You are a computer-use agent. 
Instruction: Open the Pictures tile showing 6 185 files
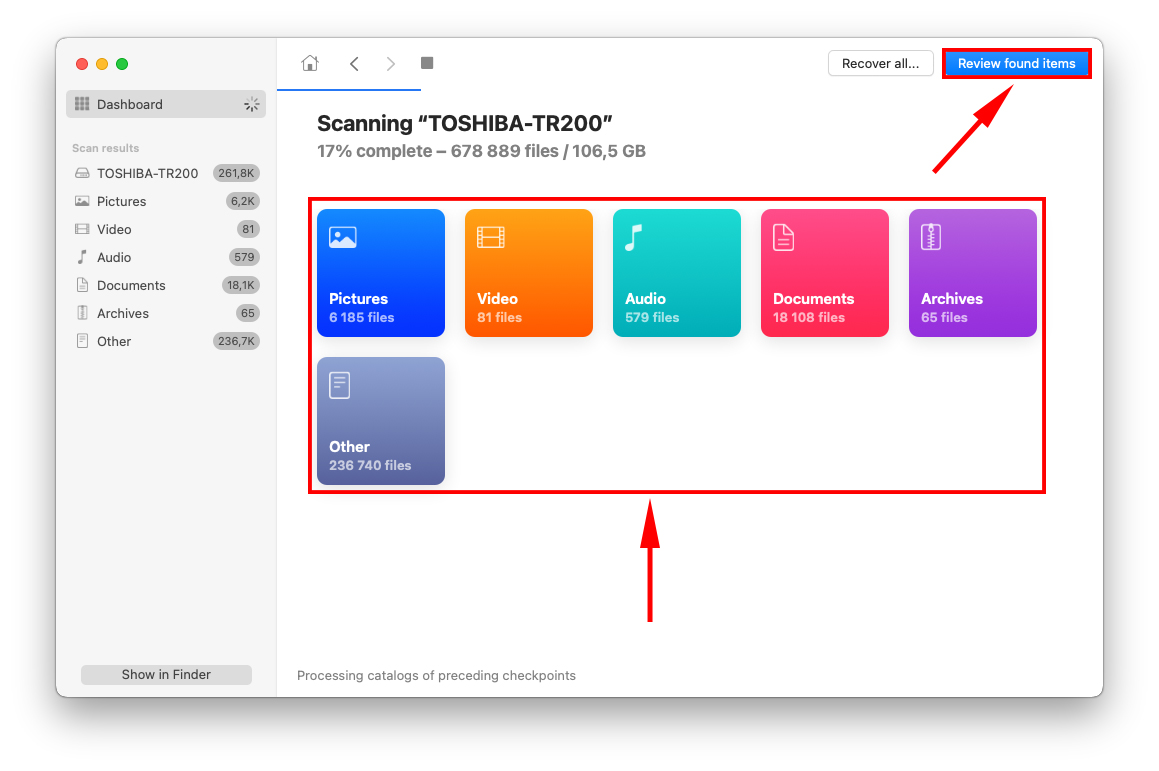380,273
